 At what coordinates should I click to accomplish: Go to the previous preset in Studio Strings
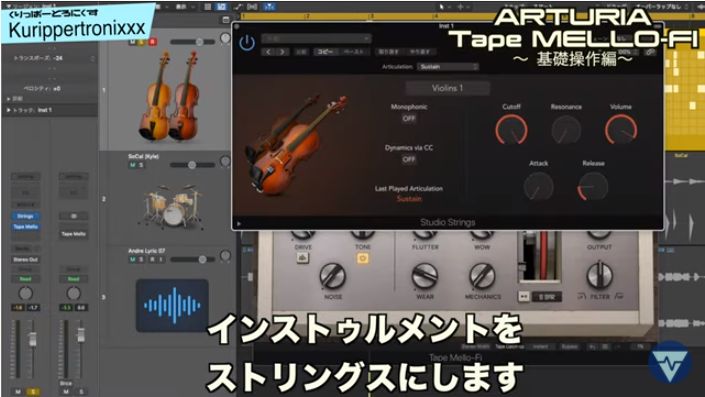[x=268, y=52]
